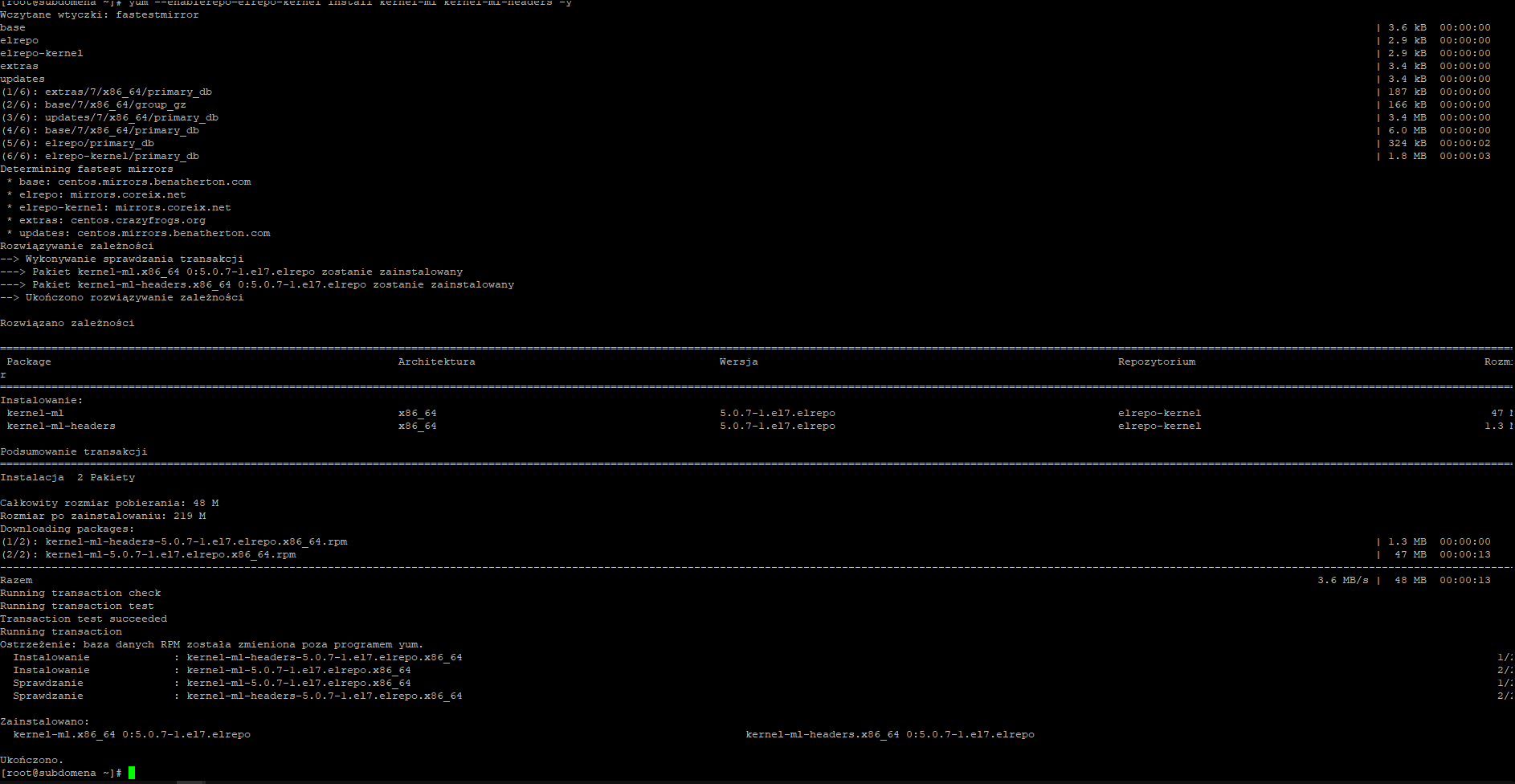Click the Package column header
The height and width of the screenshot is (784, 1515).
click(29, 361)
